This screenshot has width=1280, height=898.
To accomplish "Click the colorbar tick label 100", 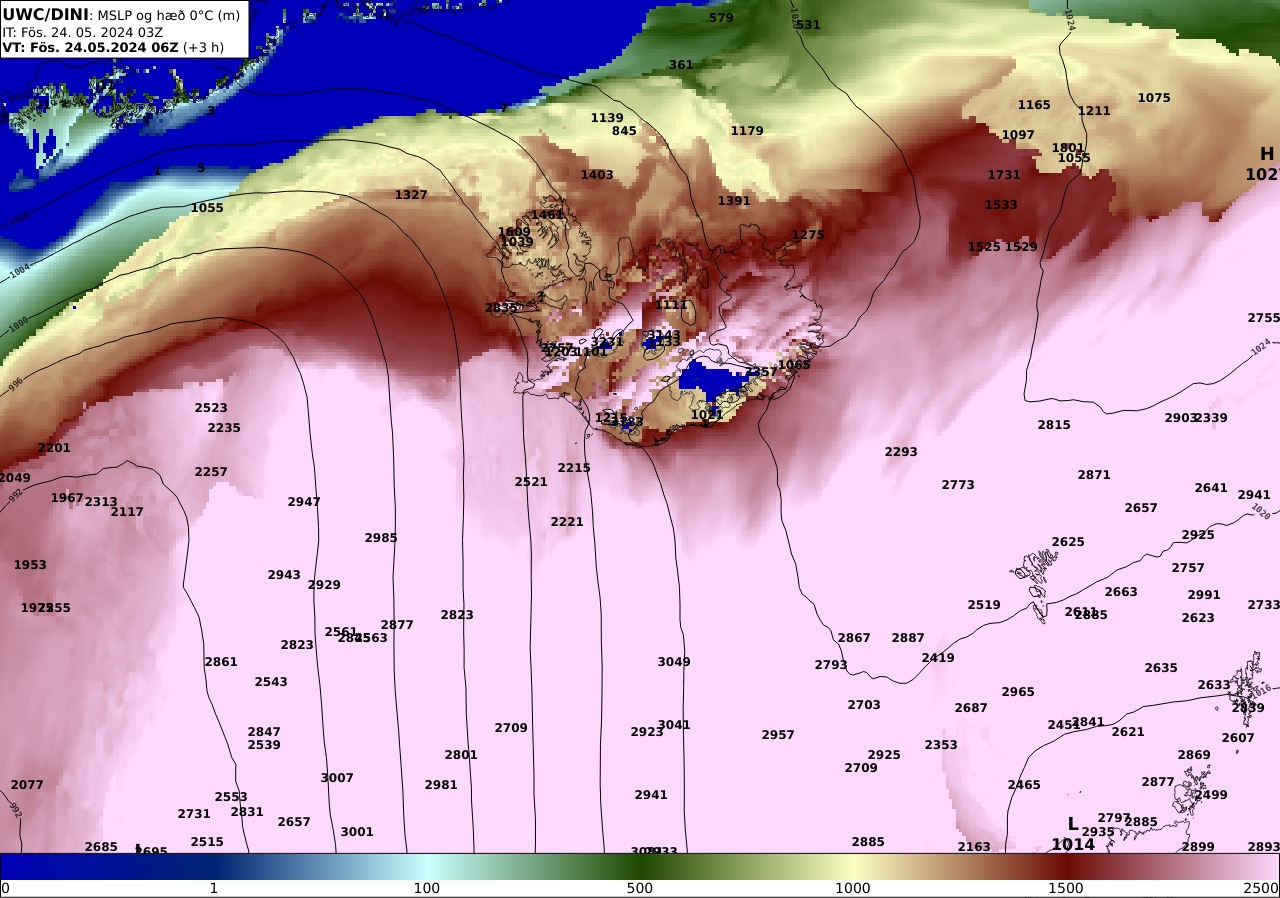I will point(427,888).
